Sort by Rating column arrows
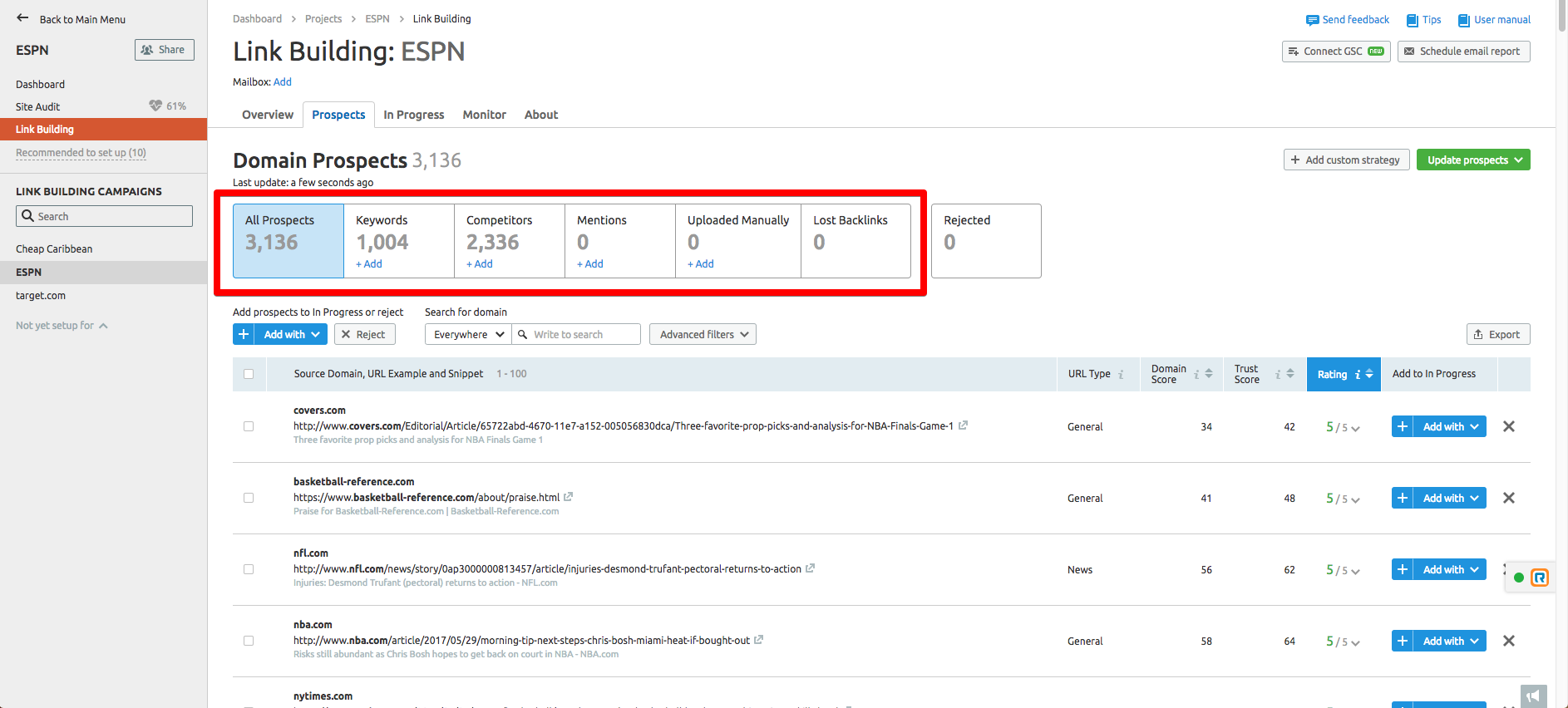Viewport: 1568px width, 708px height. click(1369, 374)
